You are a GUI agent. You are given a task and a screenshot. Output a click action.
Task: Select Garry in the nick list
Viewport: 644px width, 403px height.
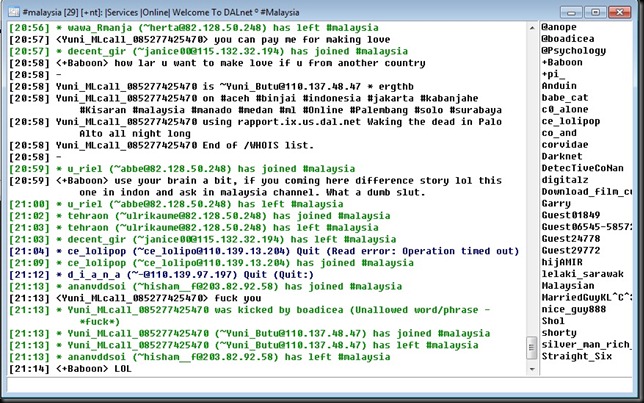pos(556,204)
